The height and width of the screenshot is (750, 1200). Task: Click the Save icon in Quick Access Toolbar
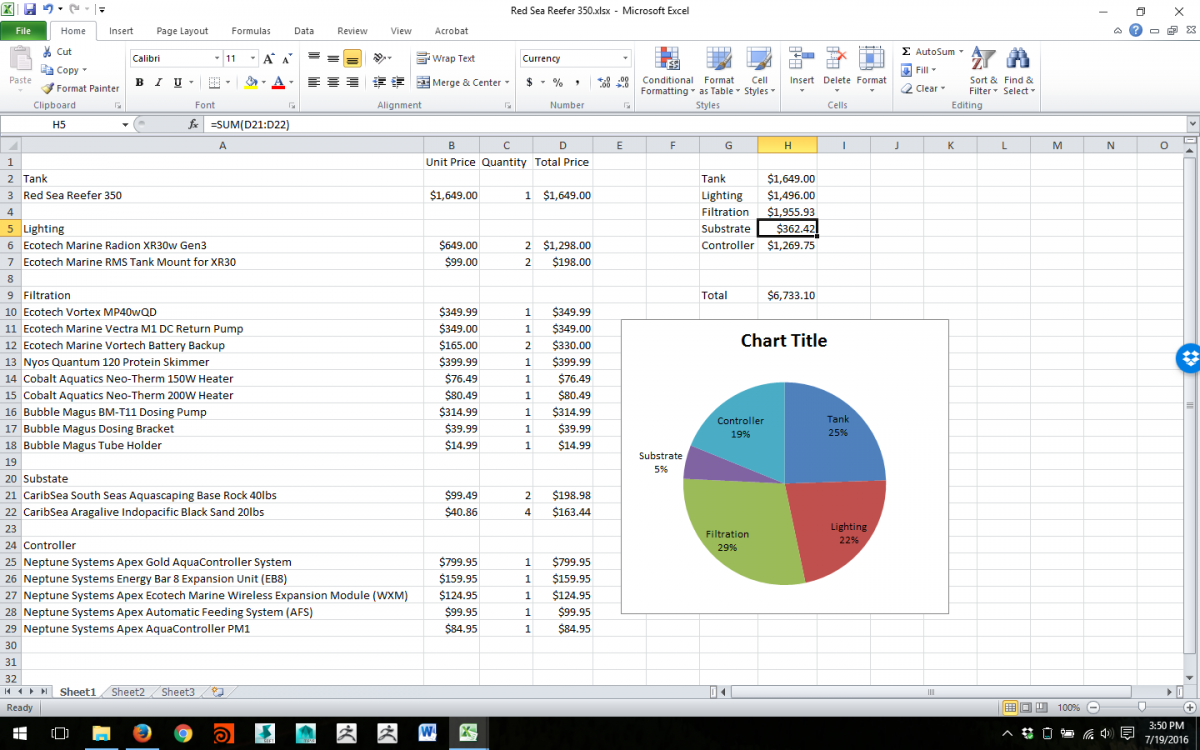click(x=30, y=9)
